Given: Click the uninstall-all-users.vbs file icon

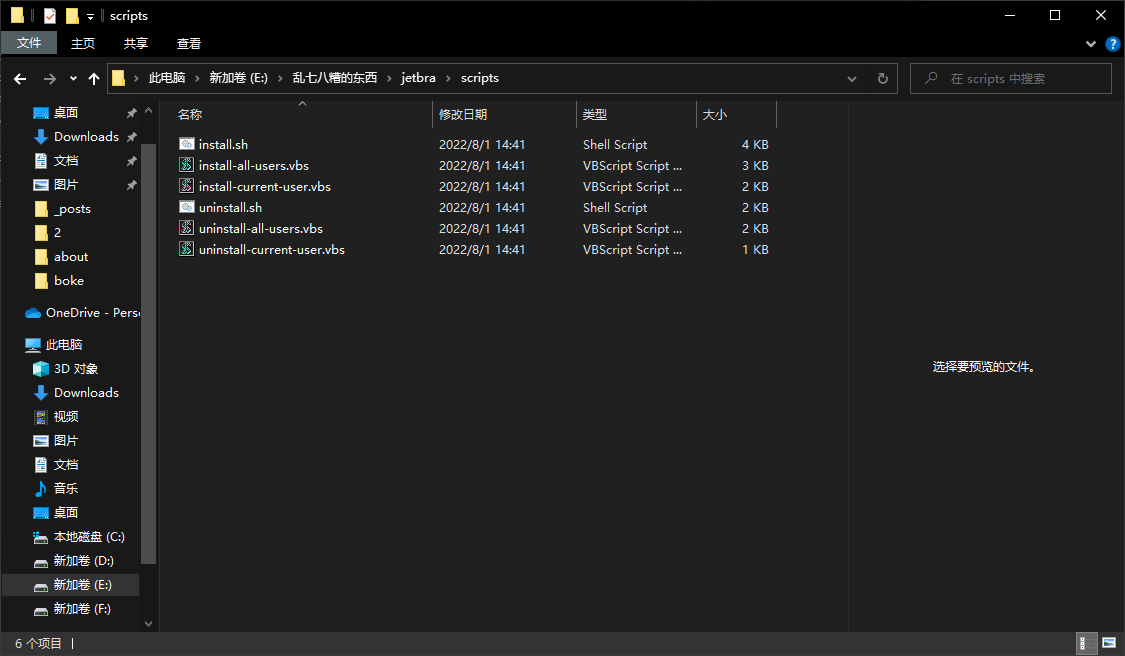Looking at the screenshot, I should coord(186,229).
